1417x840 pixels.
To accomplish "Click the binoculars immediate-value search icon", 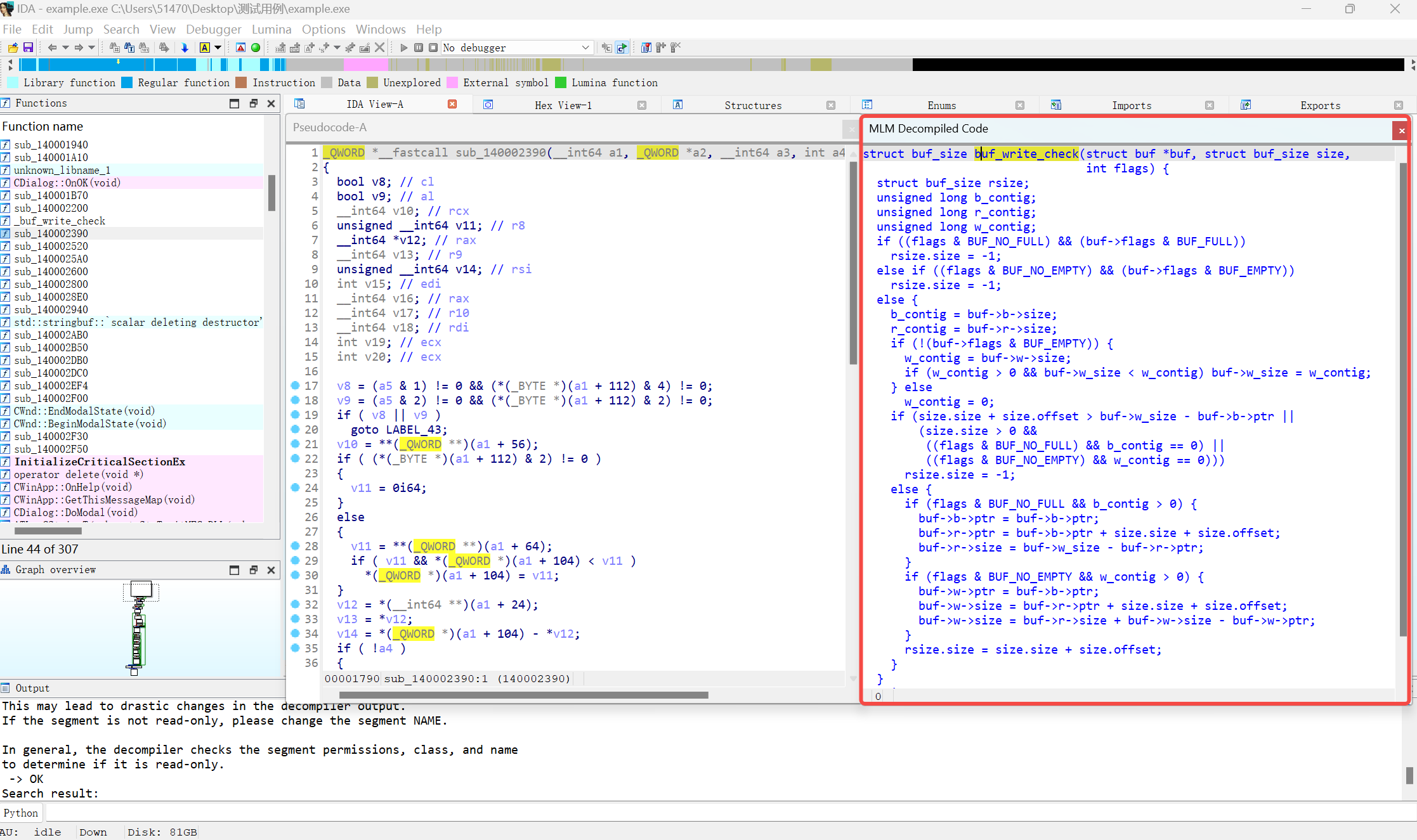I will (144, 48).
